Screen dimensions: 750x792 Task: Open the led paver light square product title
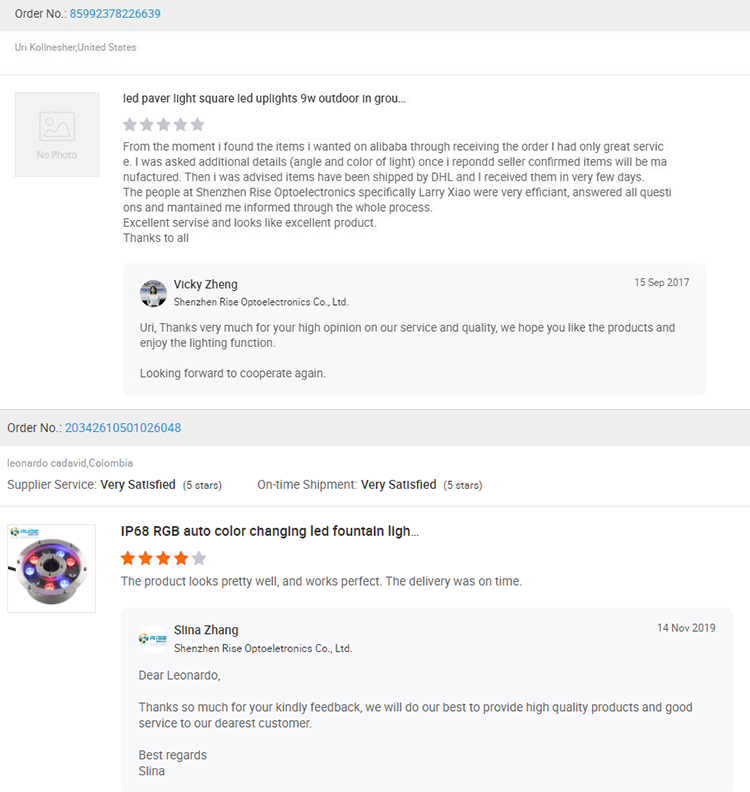coord(264,98)
